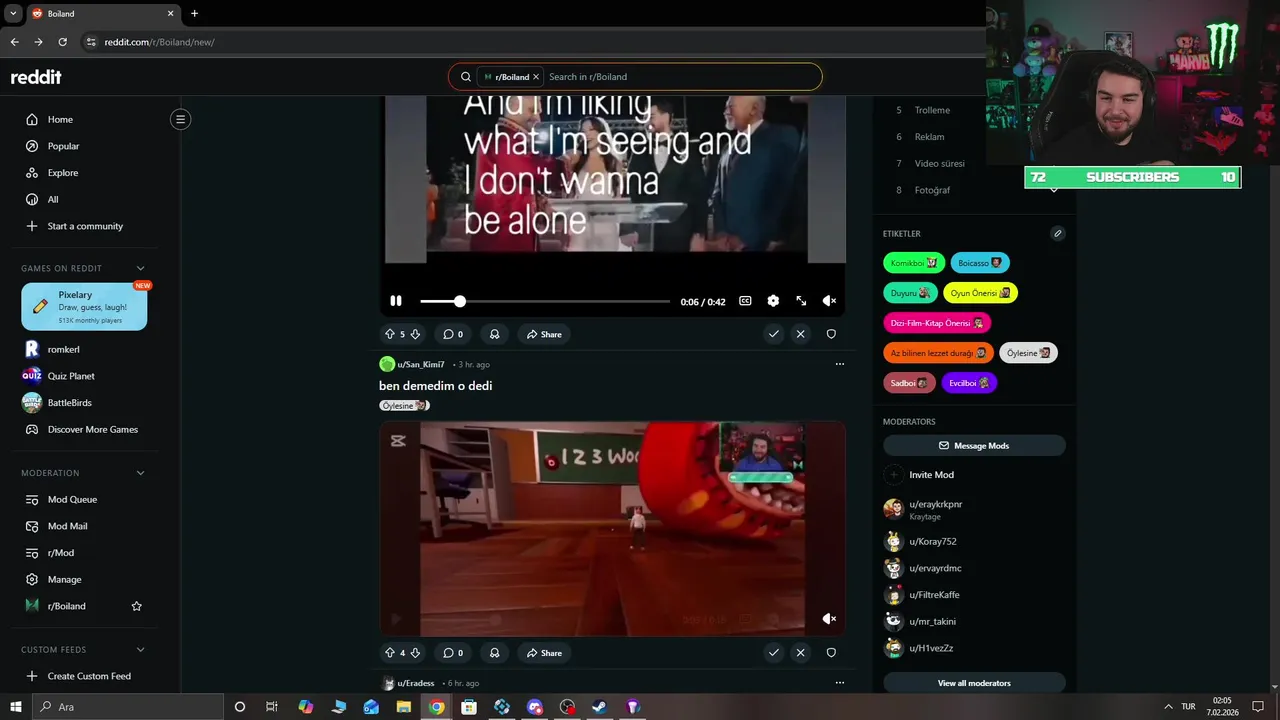Click View all moderators
Screen dimensions: 1280x720
974,683
